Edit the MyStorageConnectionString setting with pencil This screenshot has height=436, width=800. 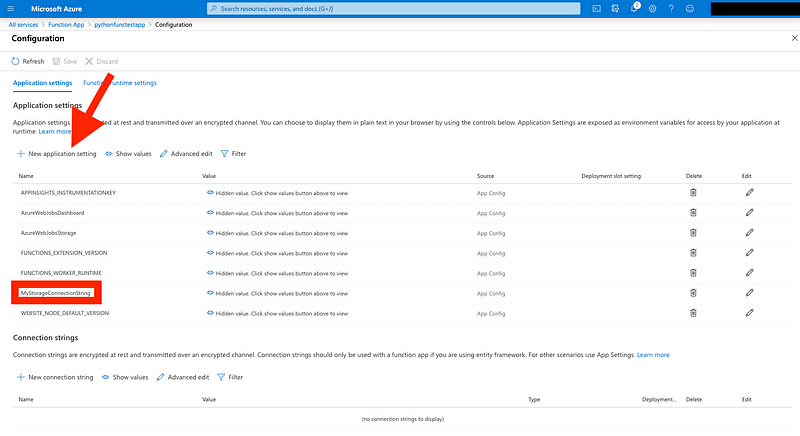coord(749,292)
